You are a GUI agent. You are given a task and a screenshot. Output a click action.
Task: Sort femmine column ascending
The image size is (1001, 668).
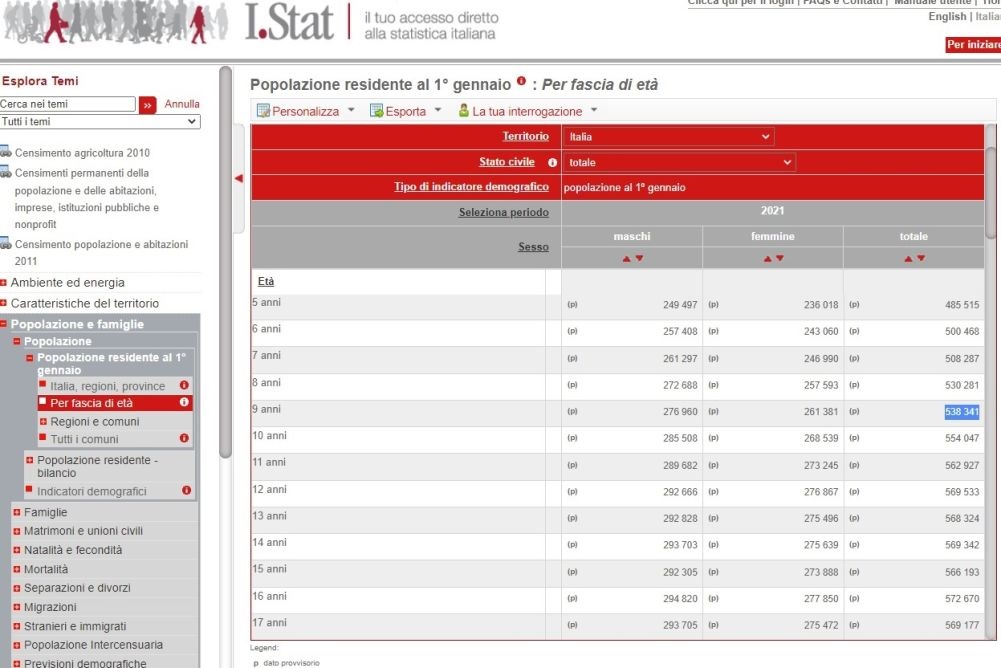coord(767,259)
